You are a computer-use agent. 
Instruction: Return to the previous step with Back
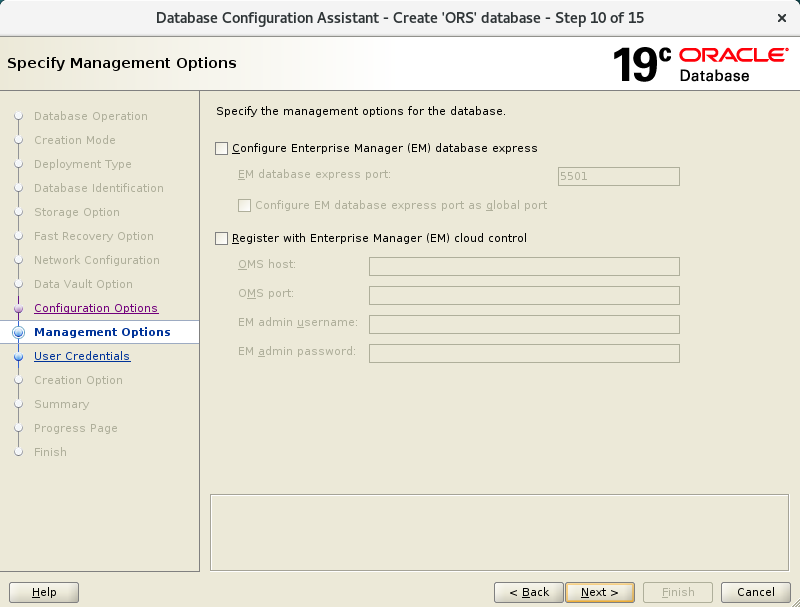click(529, 592)
